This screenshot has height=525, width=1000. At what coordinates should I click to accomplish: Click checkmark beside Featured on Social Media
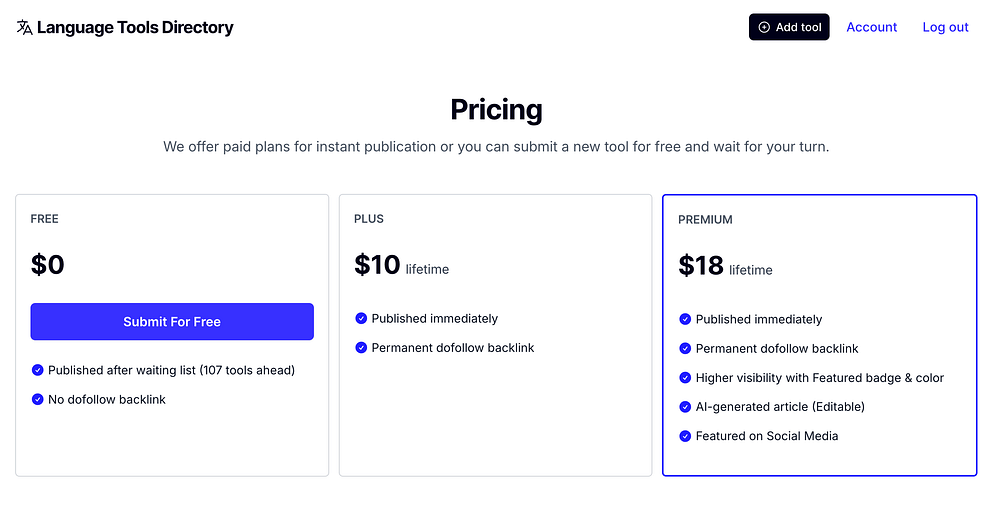pos(685,436)
